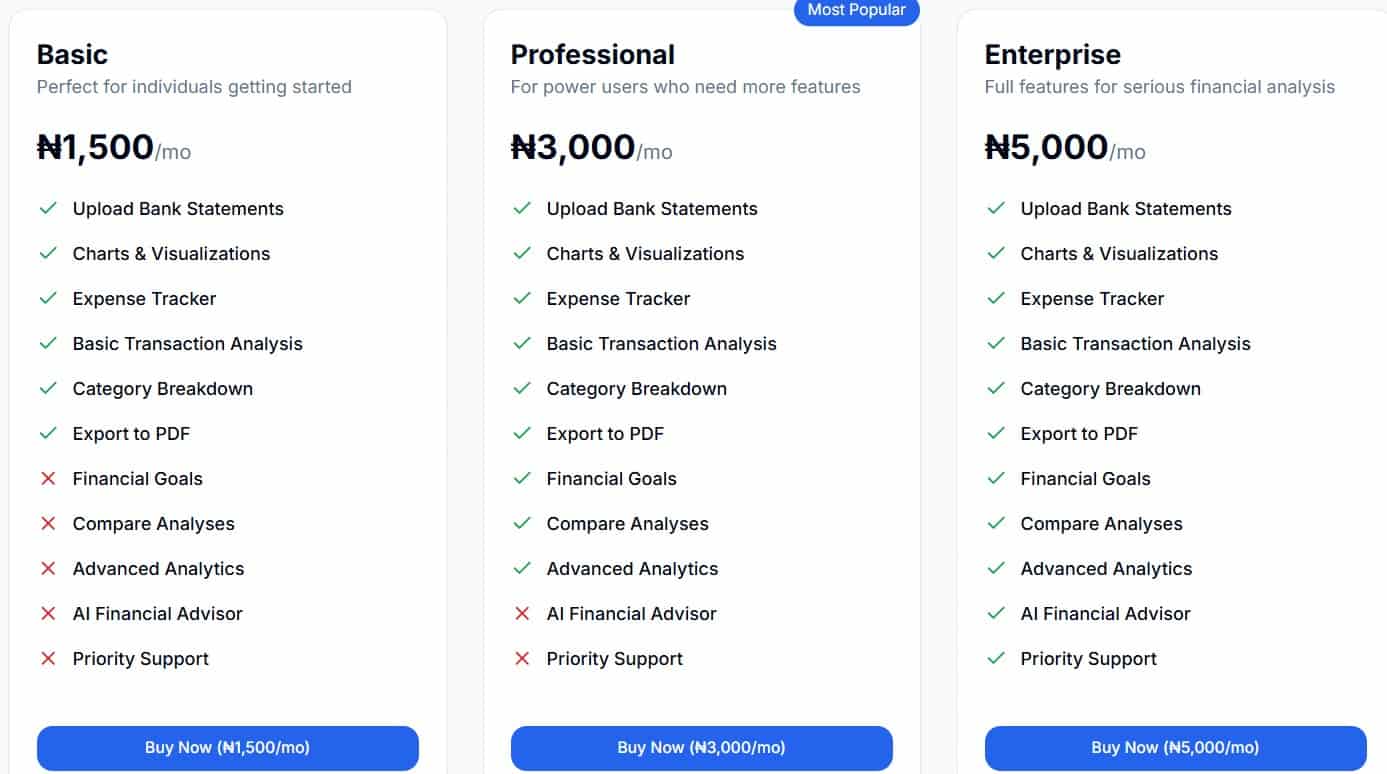Click the green check next to Export to PDF in Basic

point(48,433)
